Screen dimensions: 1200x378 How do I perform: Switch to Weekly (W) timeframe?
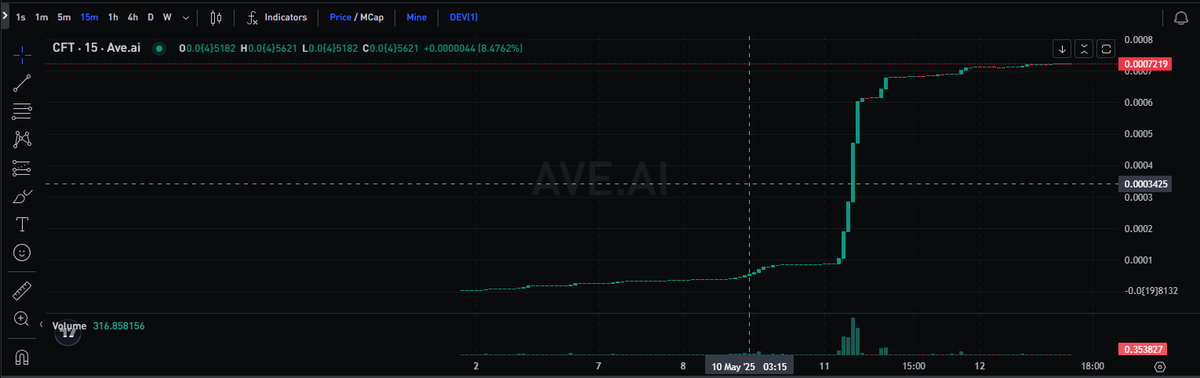[x=167, y=18]
